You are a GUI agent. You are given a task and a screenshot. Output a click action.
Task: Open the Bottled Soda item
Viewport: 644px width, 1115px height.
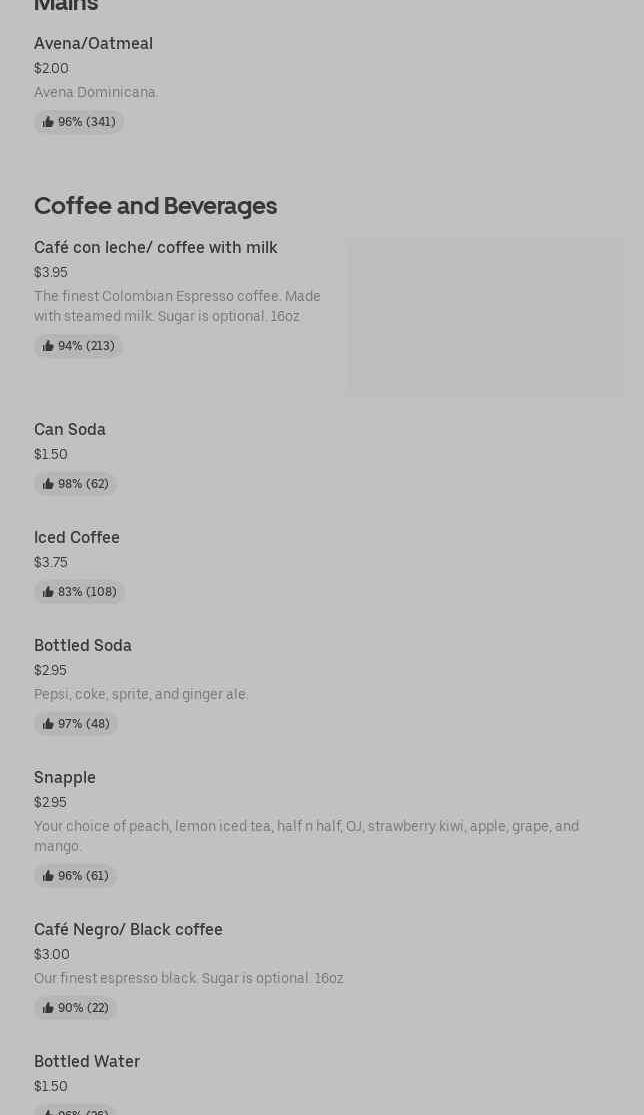click(x=83, y=645)
